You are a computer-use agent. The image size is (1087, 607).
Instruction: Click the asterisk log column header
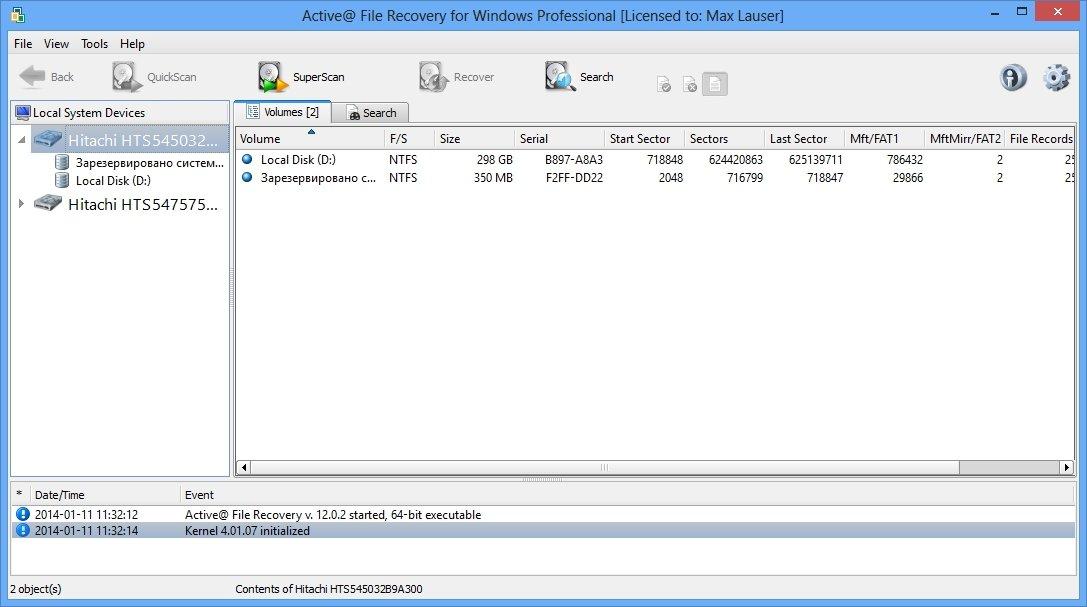19,495
